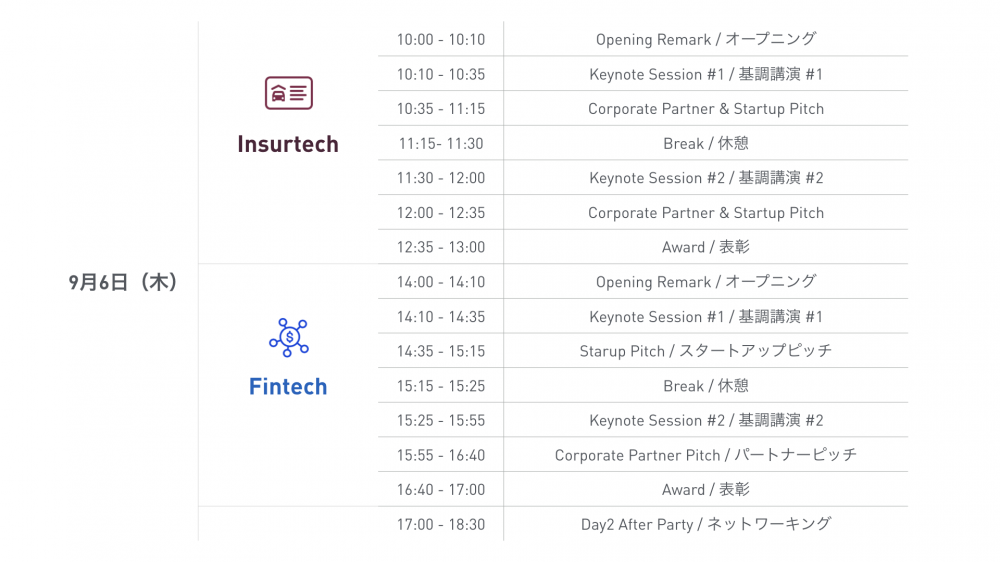
Task: Select the Starup Pitch / スタートアップピッチ entry
Action: tap(705, 351)
